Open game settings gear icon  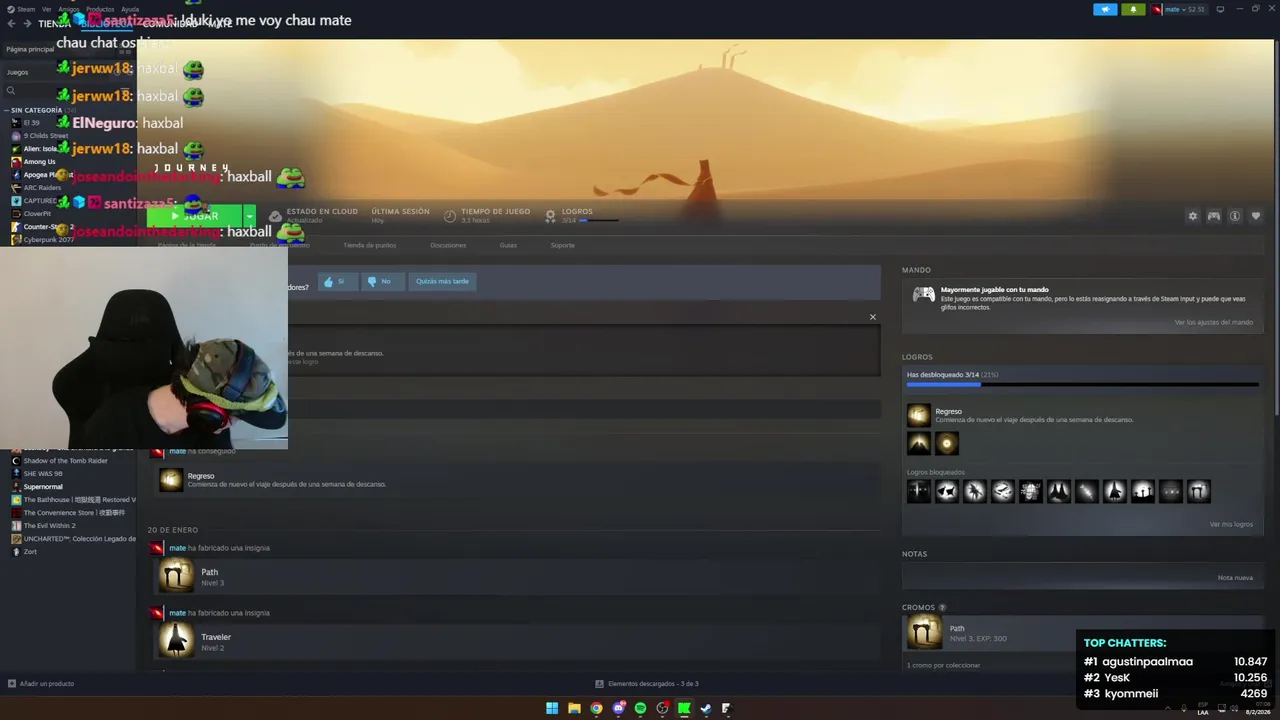(x=1192, y=216)
